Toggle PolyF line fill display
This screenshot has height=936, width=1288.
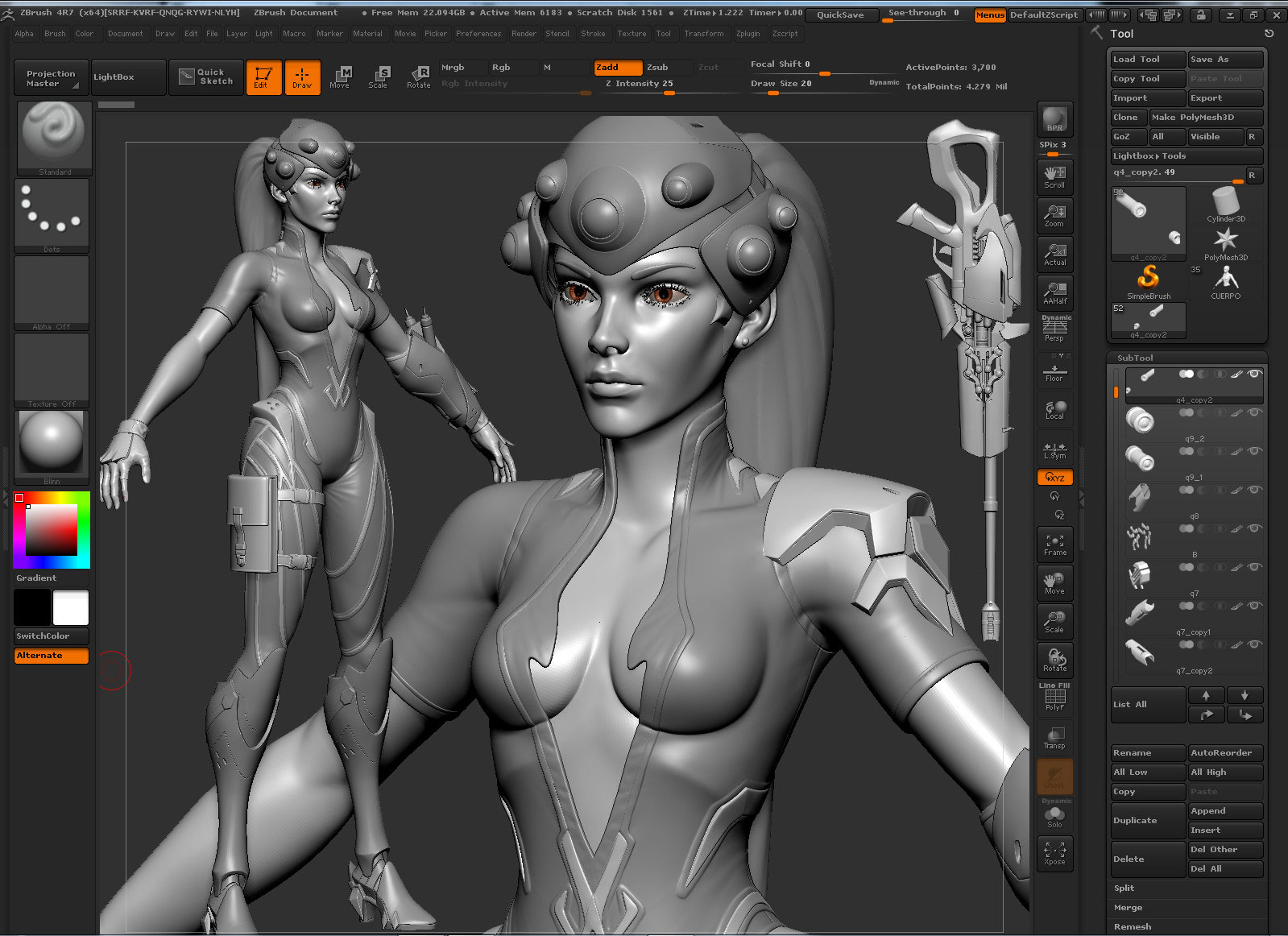click(x=1054, y=698)
